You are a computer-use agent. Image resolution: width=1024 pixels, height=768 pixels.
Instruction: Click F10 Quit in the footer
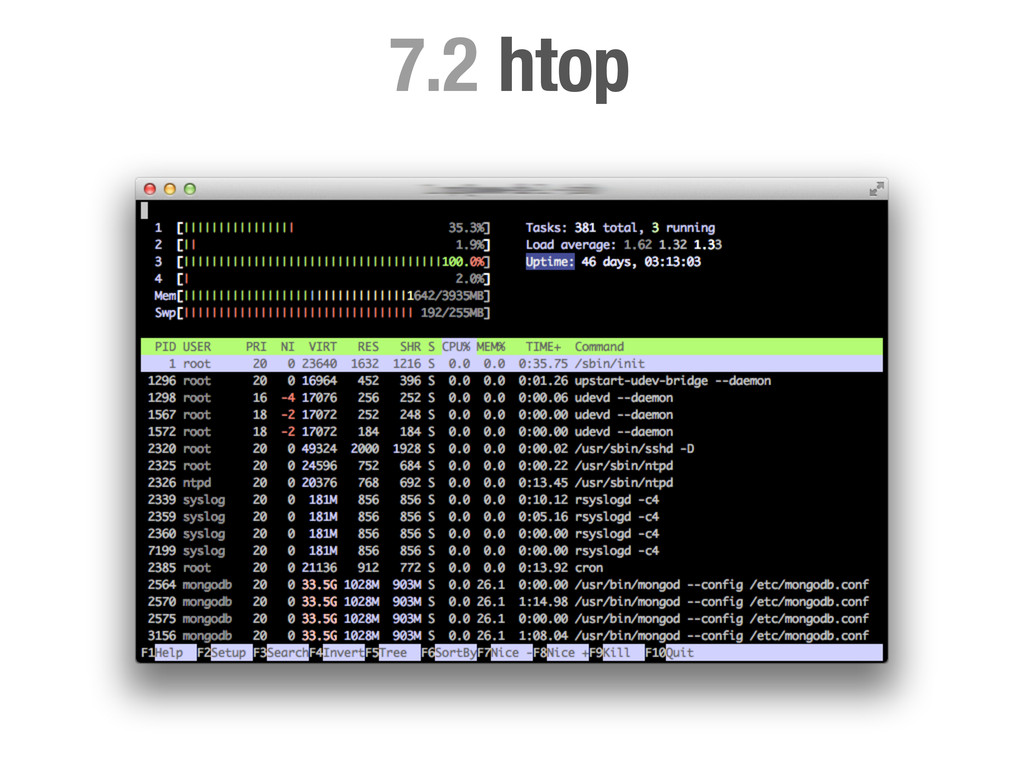tap(670, 652)
